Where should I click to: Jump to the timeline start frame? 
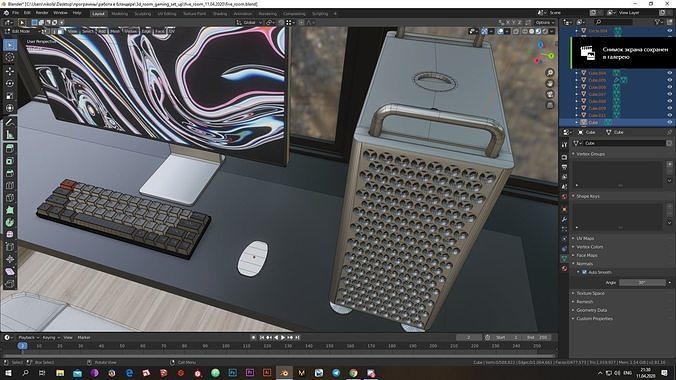[262, 338]
